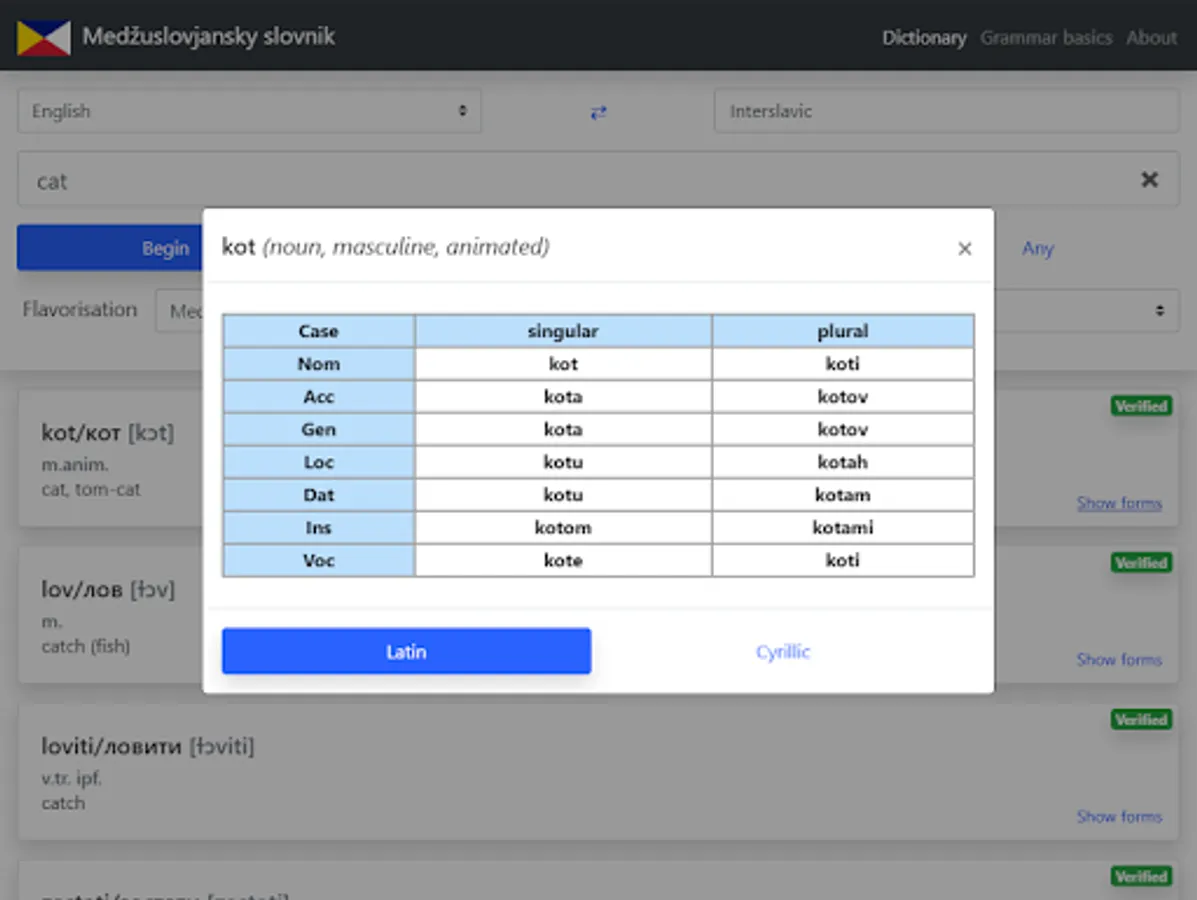Click Verified badge on kot card
Viewport: 1197px width, 900px height.
click(x=1141, y=406)
